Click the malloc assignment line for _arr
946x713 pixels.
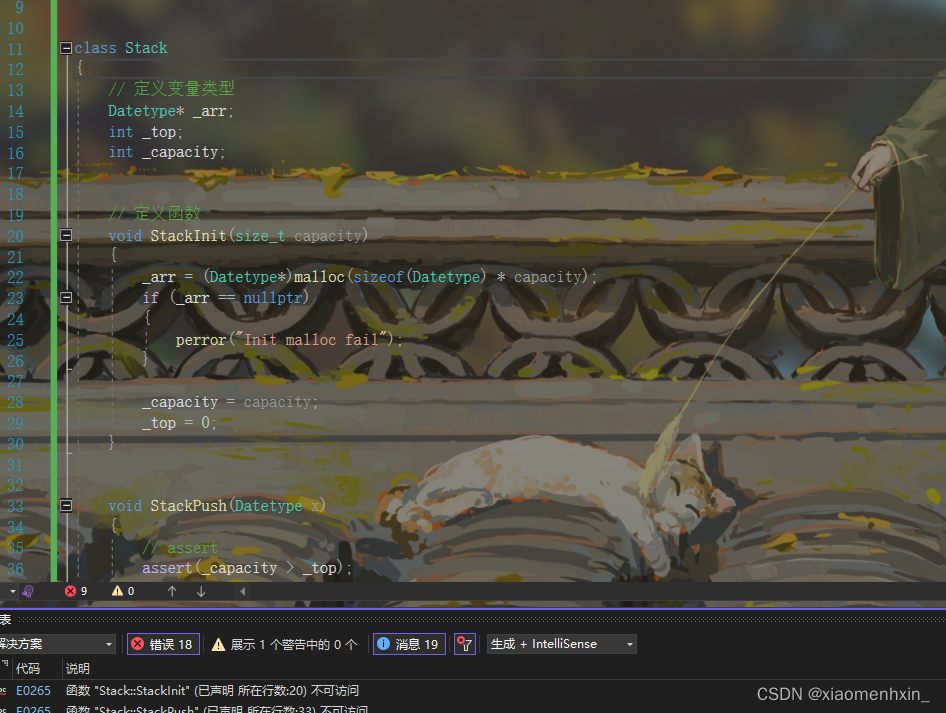(x=369, y=277)
